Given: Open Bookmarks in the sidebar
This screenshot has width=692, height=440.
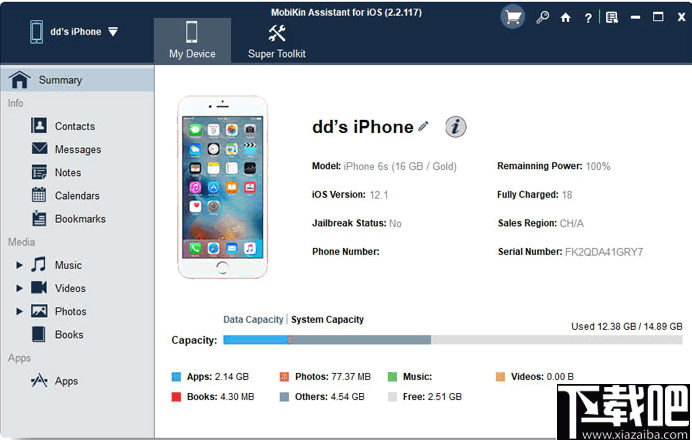Looking at the screenshot, I should click(x=80, y=219).
